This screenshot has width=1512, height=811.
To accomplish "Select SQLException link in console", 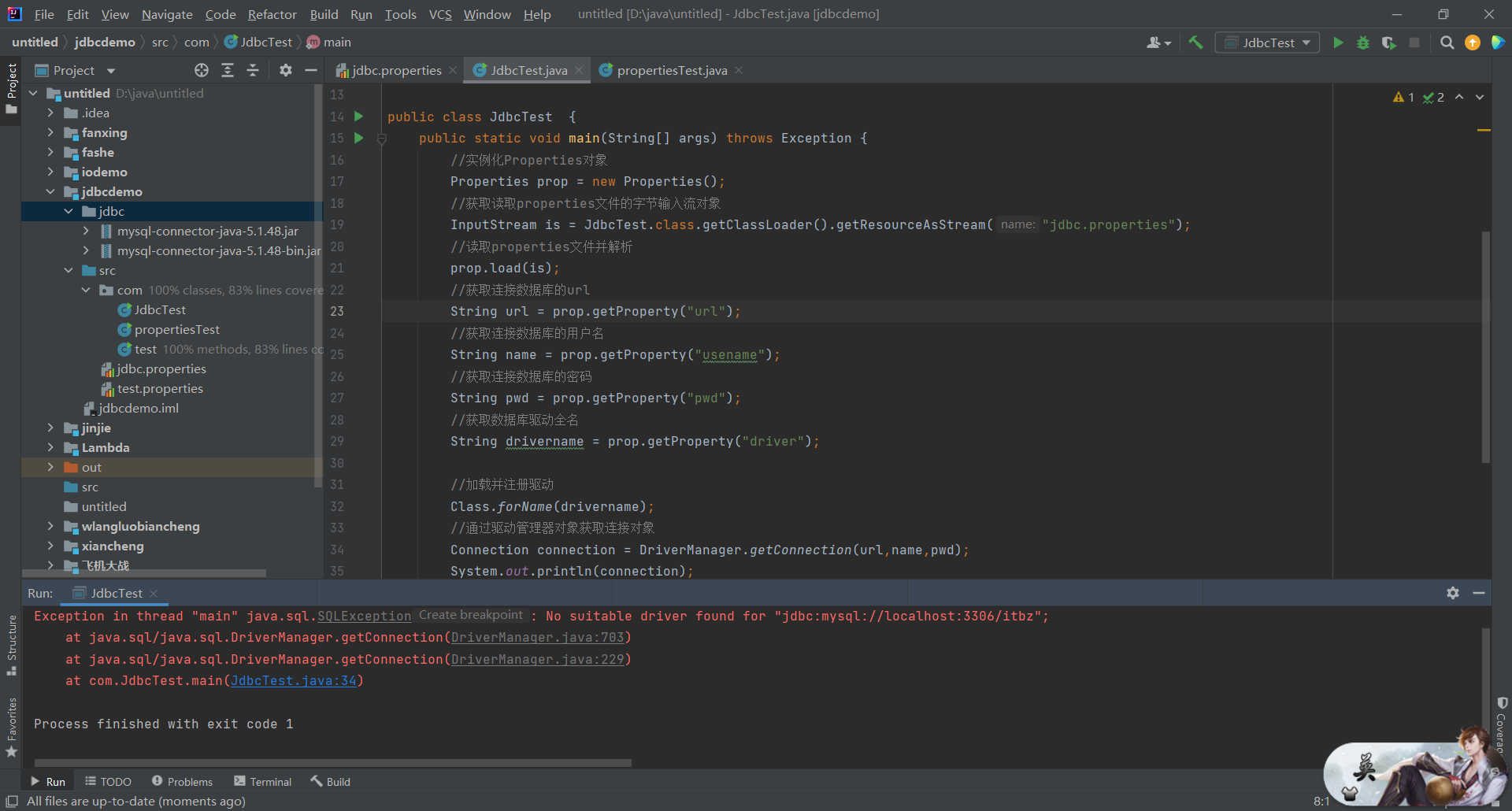I will click(x=364, y=616).
